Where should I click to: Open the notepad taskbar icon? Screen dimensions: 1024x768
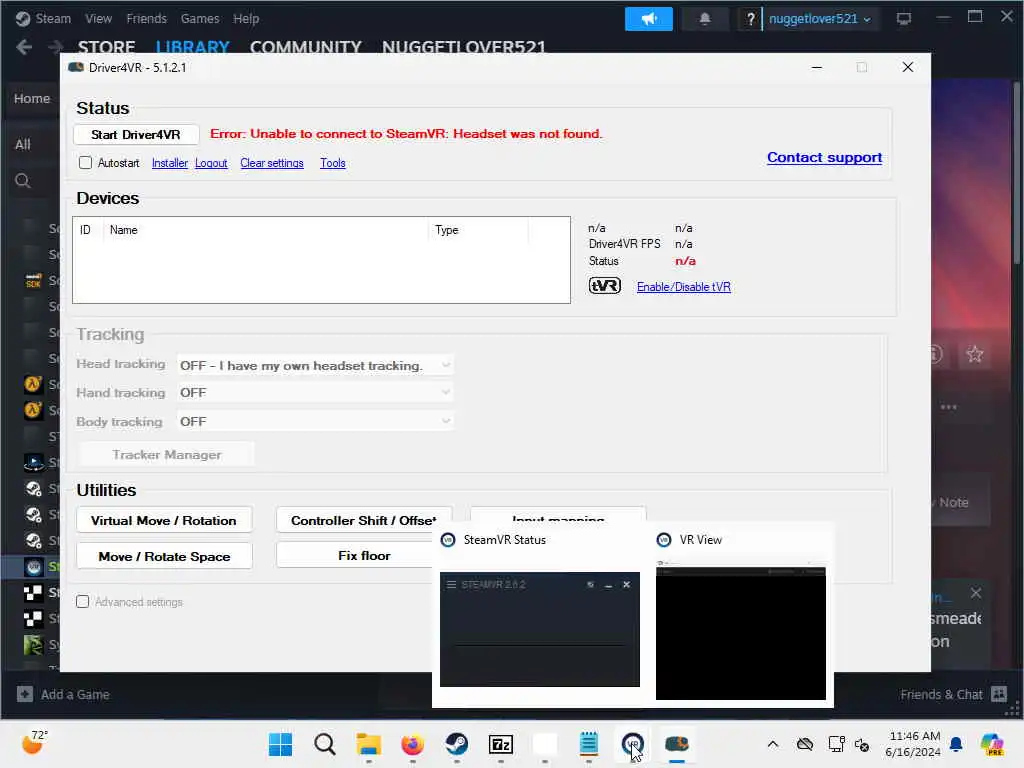pyautogui.click(x=589, y=744)
